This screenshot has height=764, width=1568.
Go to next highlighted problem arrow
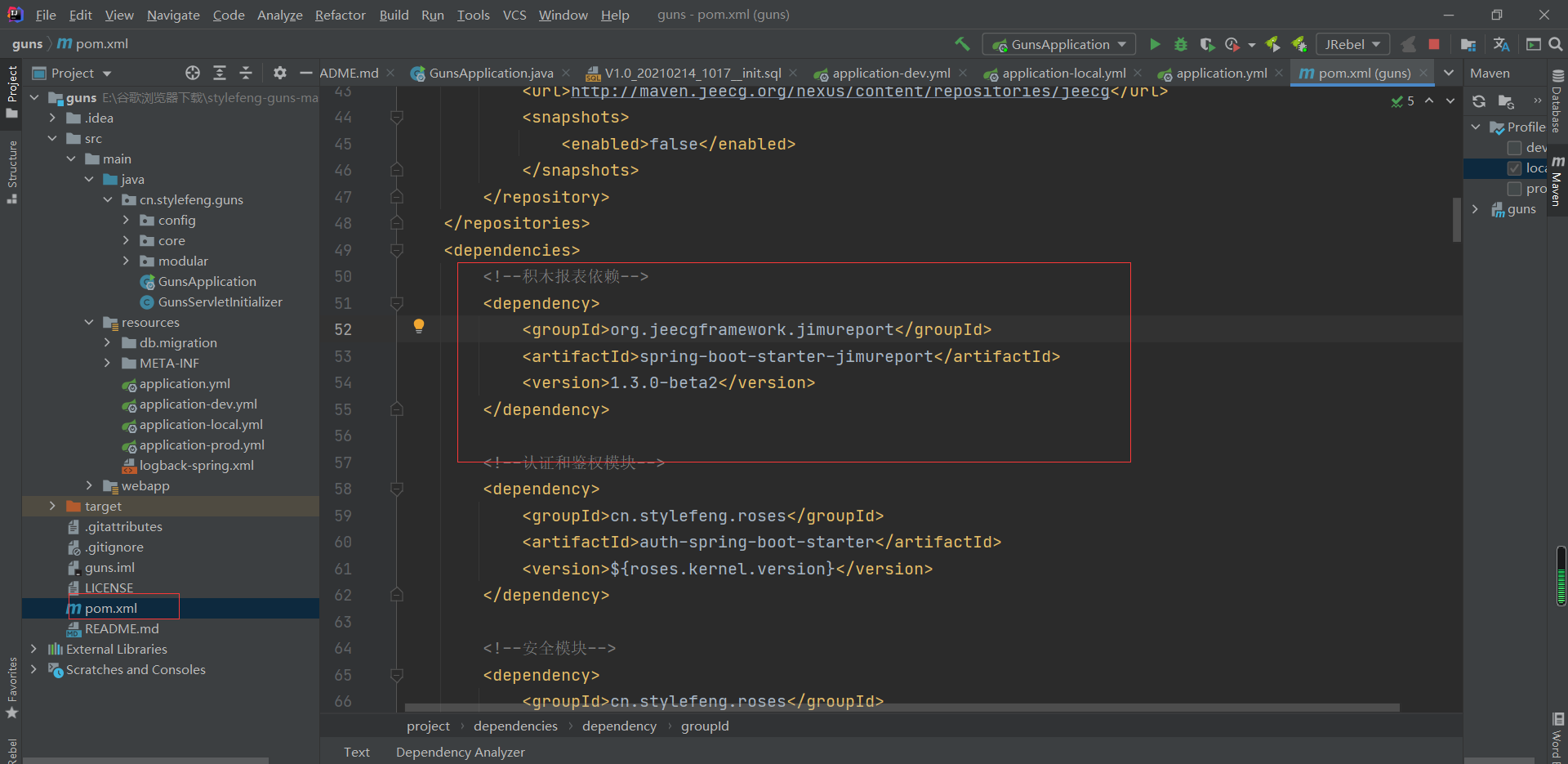point(1450,101)
